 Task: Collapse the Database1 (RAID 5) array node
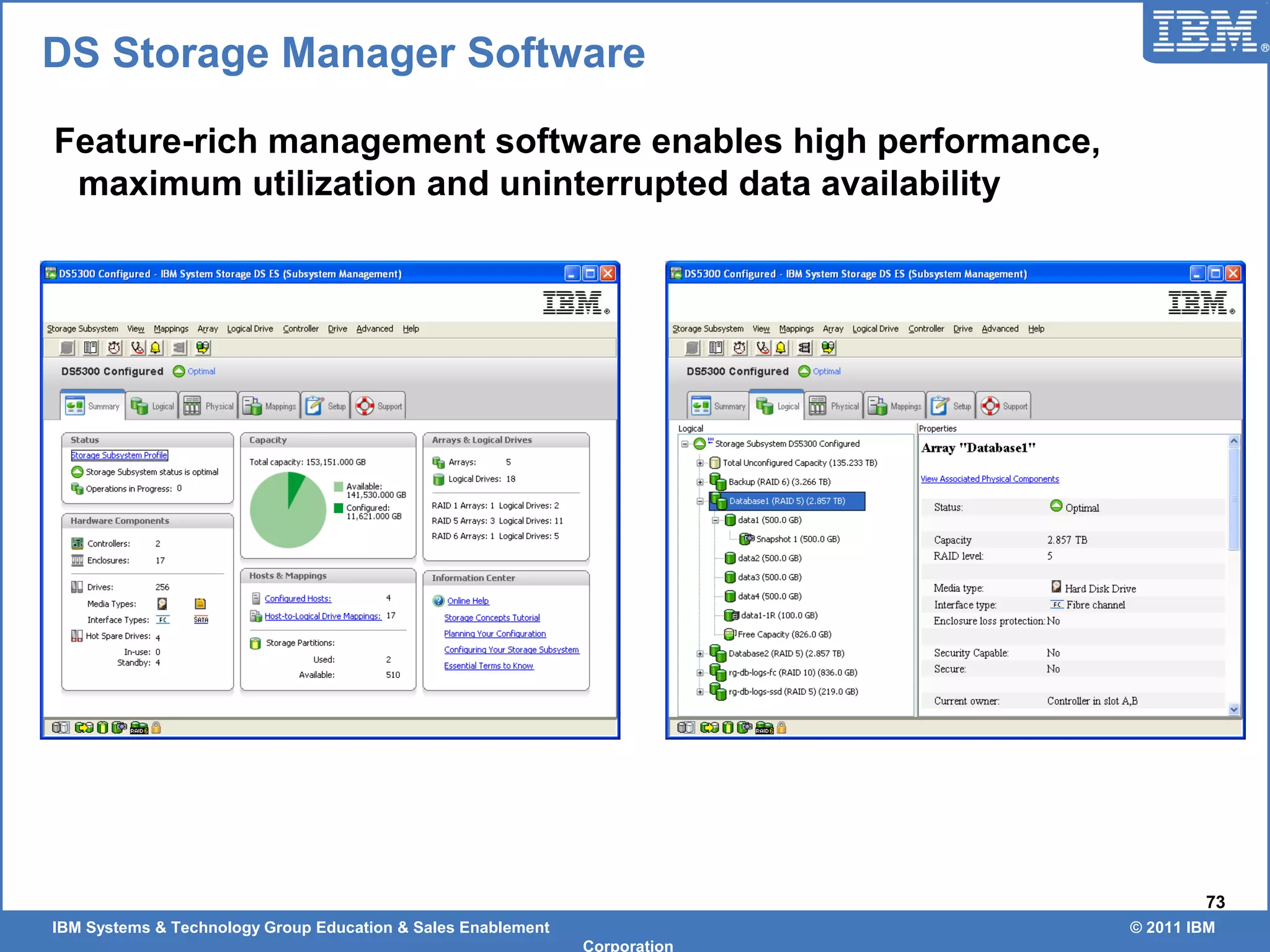699,501
